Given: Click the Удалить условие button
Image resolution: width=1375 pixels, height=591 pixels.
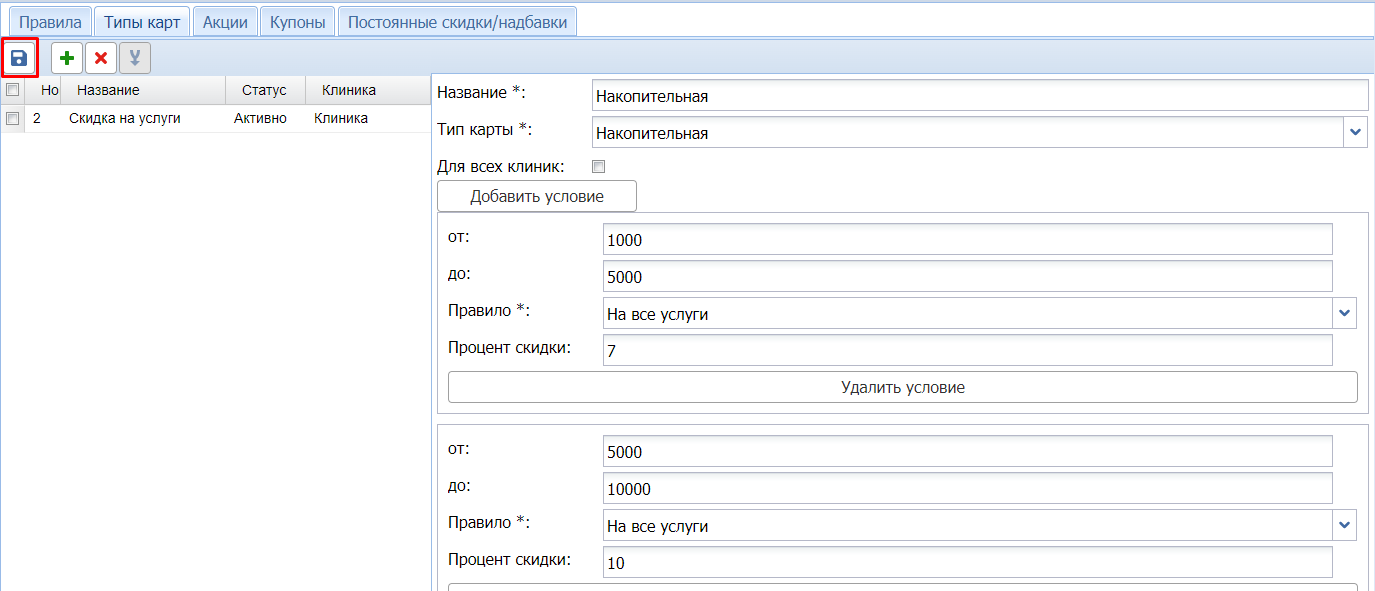Looking at the screenshot, I should [902, 387].
